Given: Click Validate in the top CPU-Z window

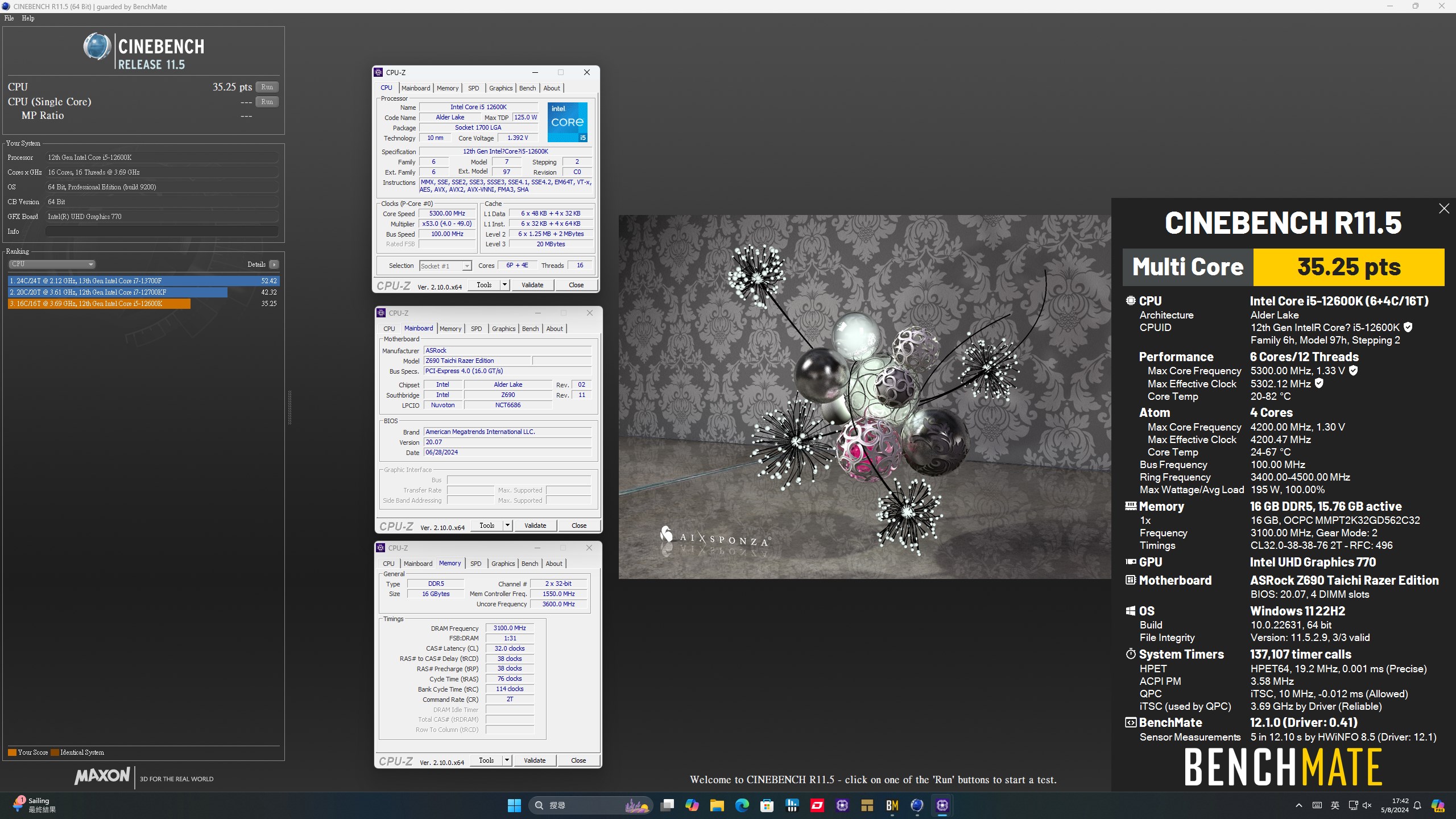Looking at the screenshot, I should pos(532,285).
